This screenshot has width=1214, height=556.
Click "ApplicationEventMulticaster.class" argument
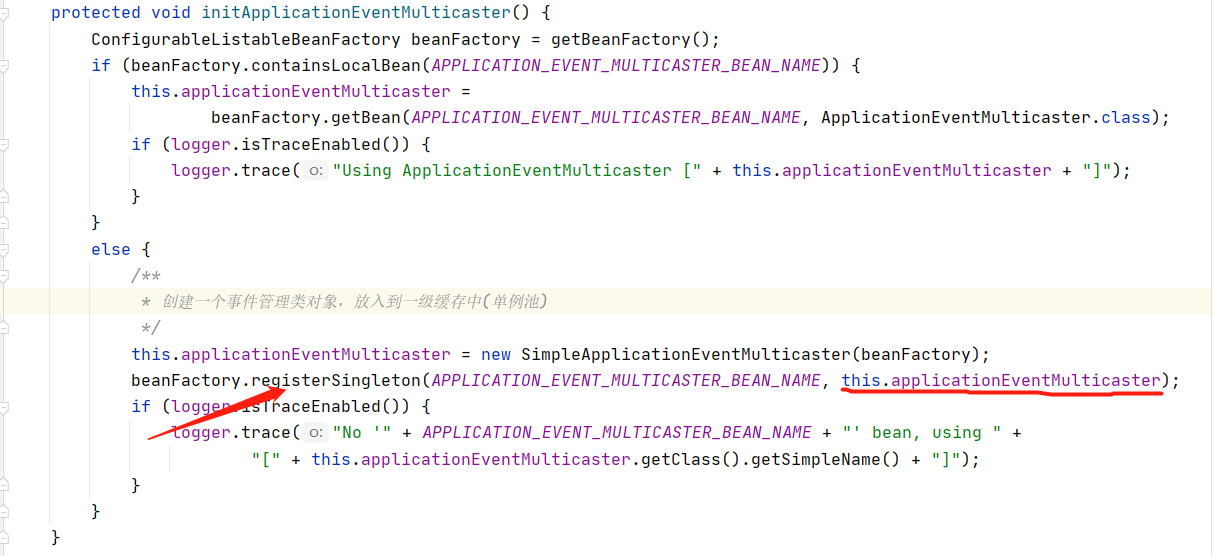986,118
